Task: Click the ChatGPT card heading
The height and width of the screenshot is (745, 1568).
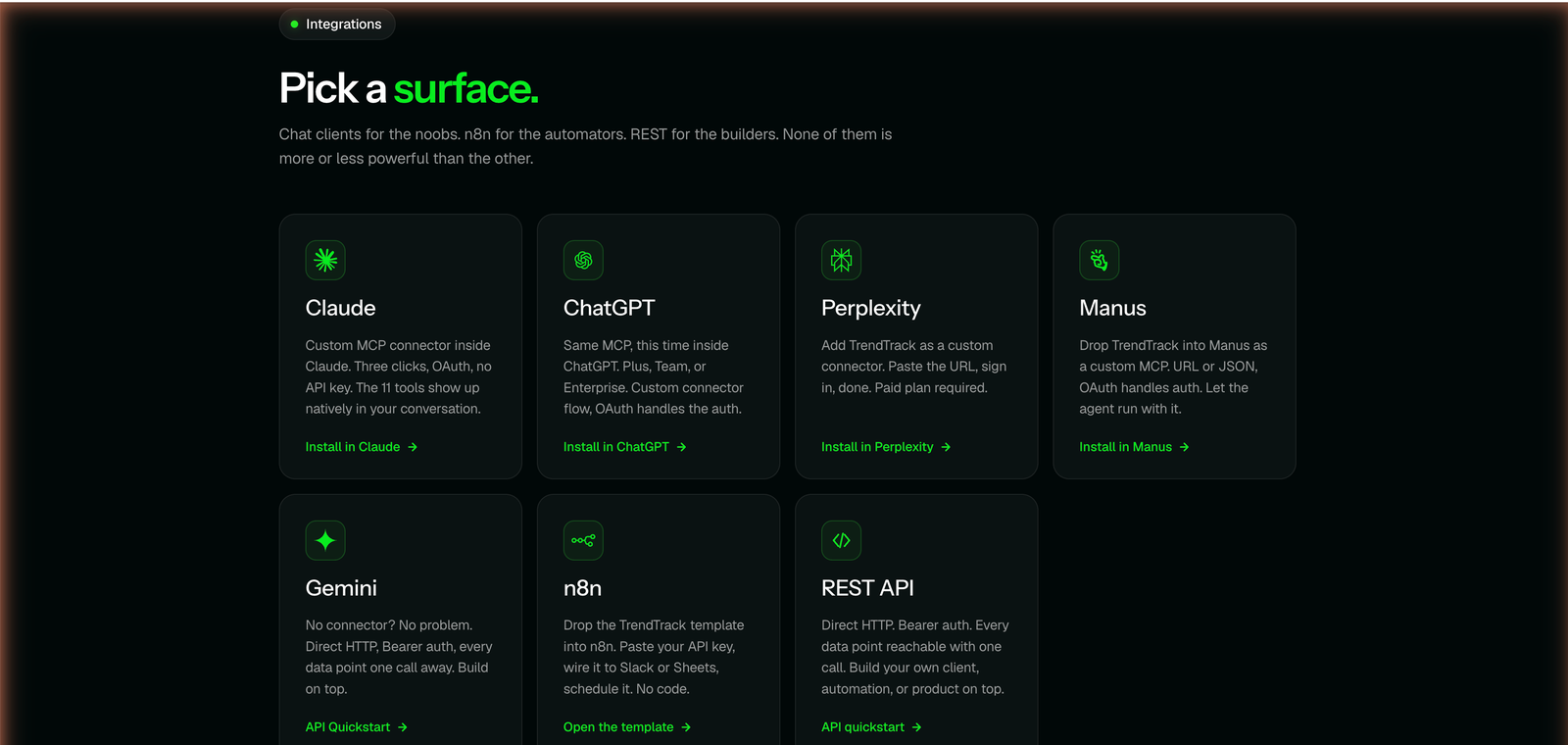Action: click(609, 308)
